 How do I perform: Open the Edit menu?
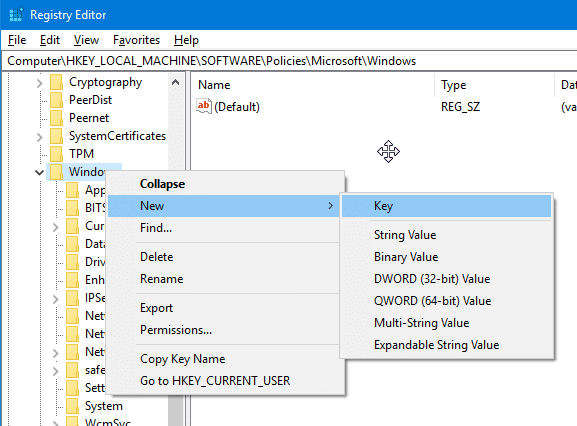point(50,40)
